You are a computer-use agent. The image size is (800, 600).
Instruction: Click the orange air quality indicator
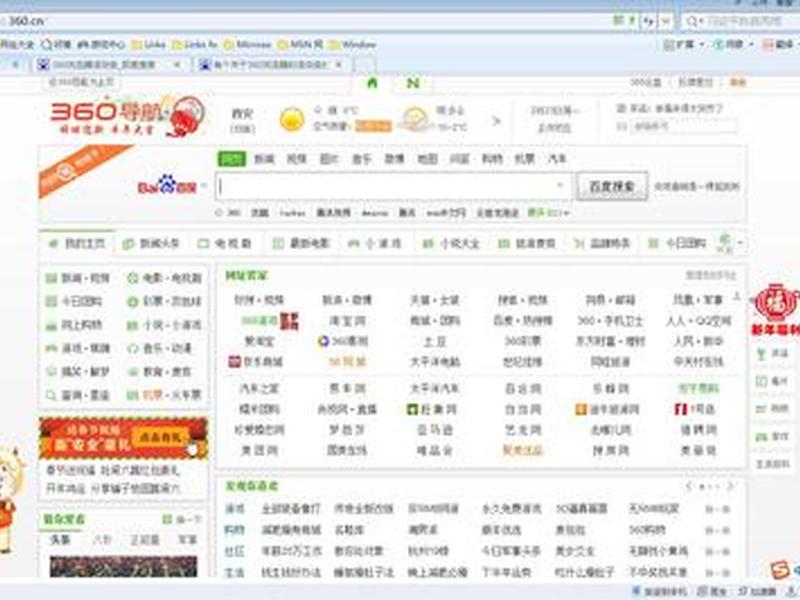pos(373,126)
